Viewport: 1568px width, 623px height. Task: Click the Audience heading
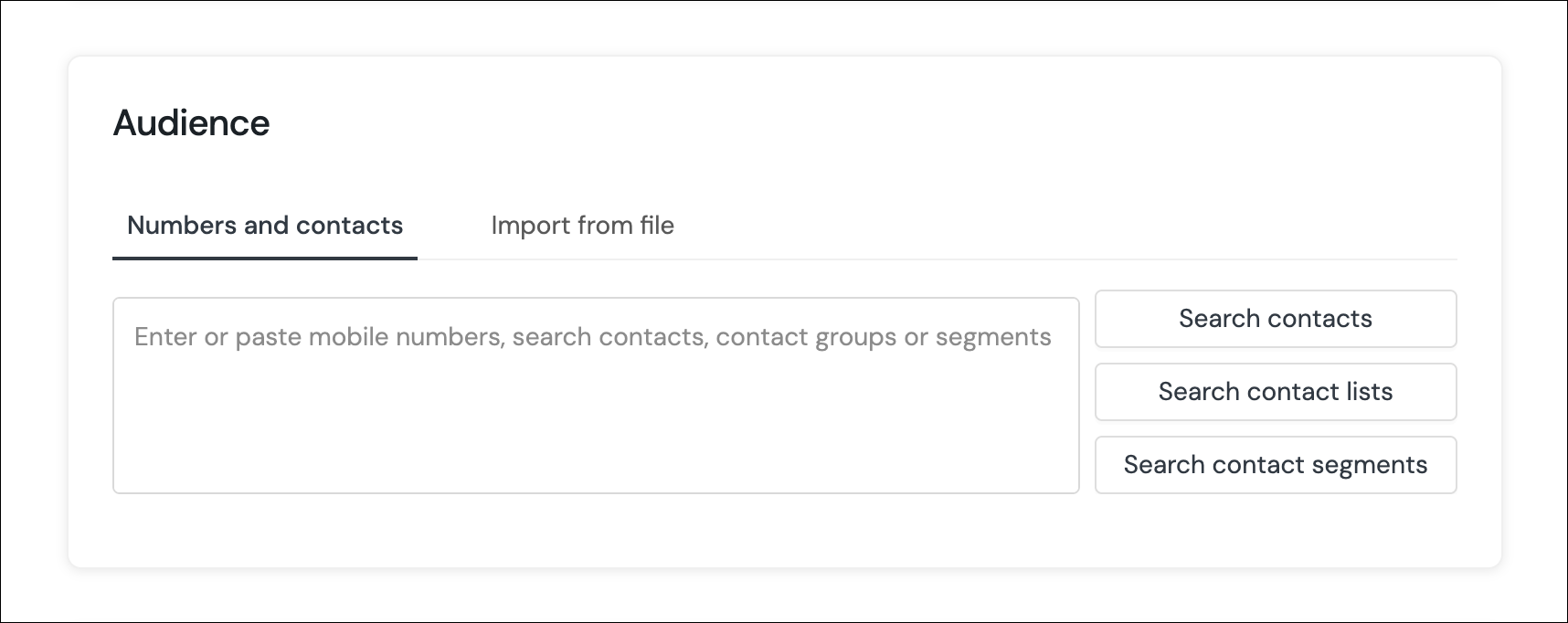(x=192, y=123)
